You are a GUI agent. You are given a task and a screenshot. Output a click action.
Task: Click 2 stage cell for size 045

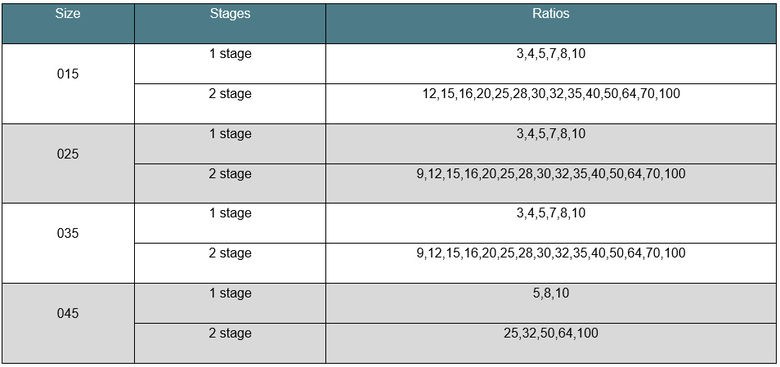230,343
